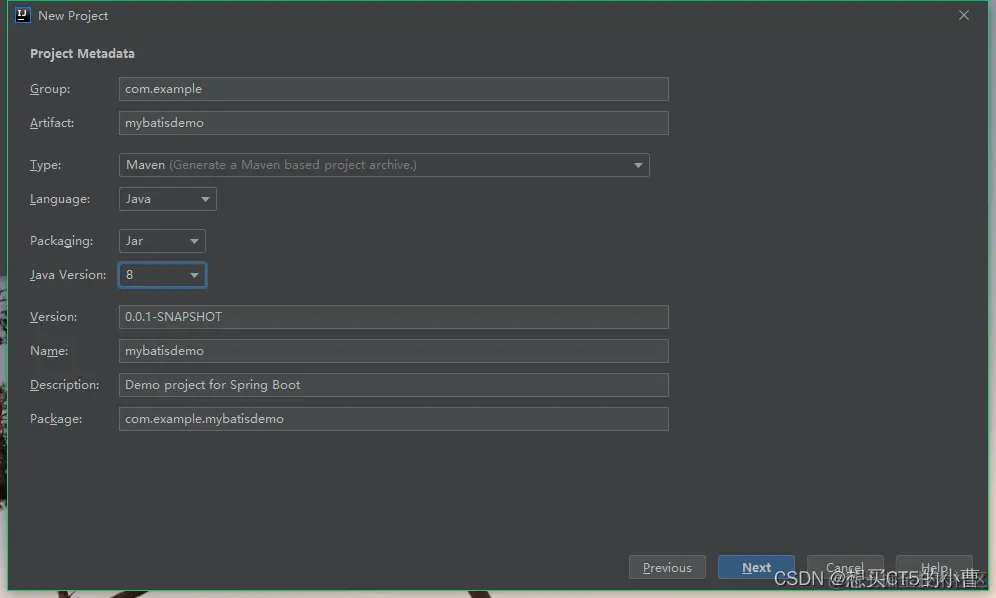This screenshot has height=598, width=996.
Task: Click the Package: label
Action: 56,419
